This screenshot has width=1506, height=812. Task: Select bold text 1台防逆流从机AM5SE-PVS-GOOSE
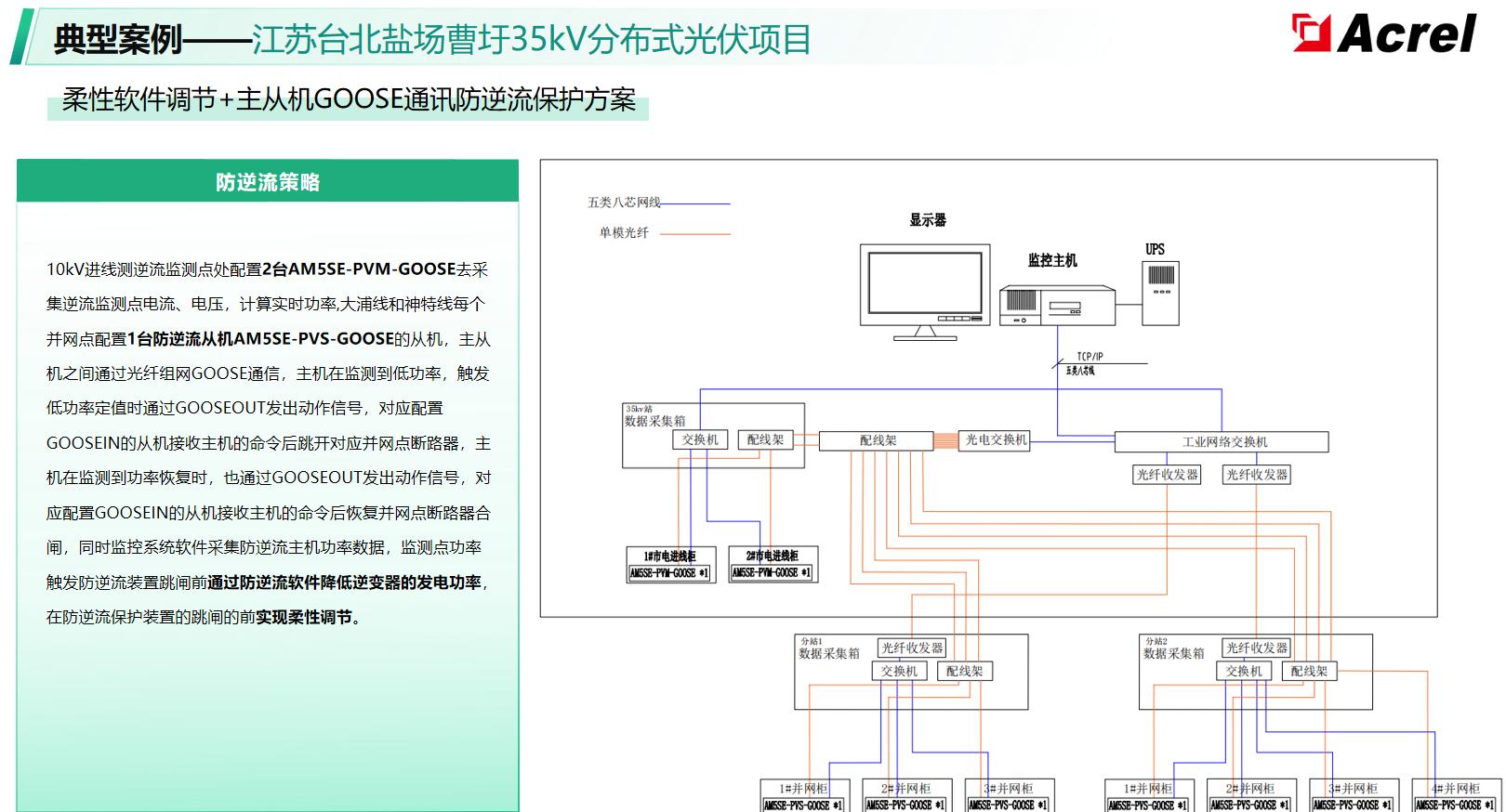[x=260, y=339]
